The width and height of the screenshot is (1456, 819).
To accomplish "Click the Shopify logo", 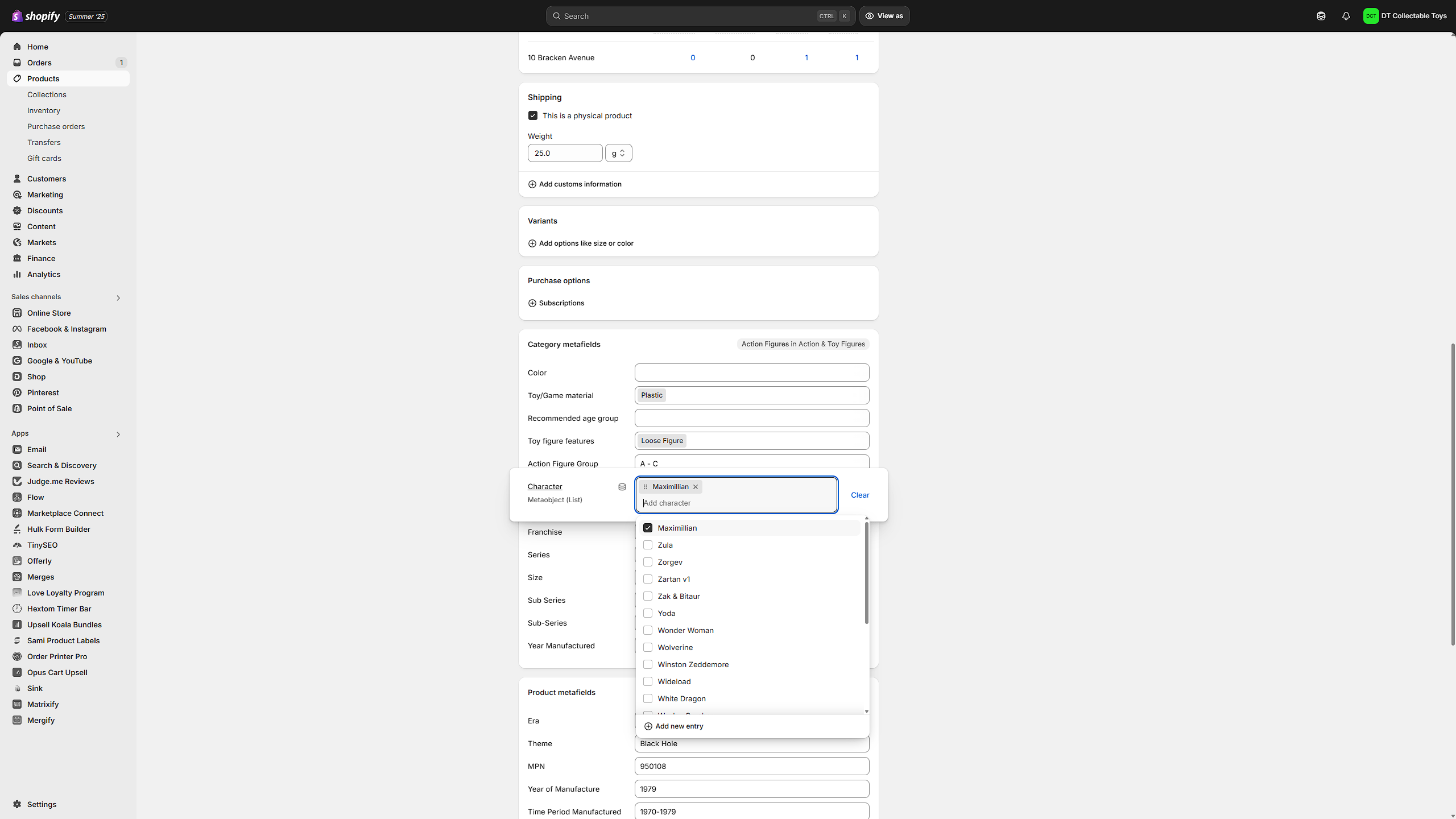I will [36, 16].
